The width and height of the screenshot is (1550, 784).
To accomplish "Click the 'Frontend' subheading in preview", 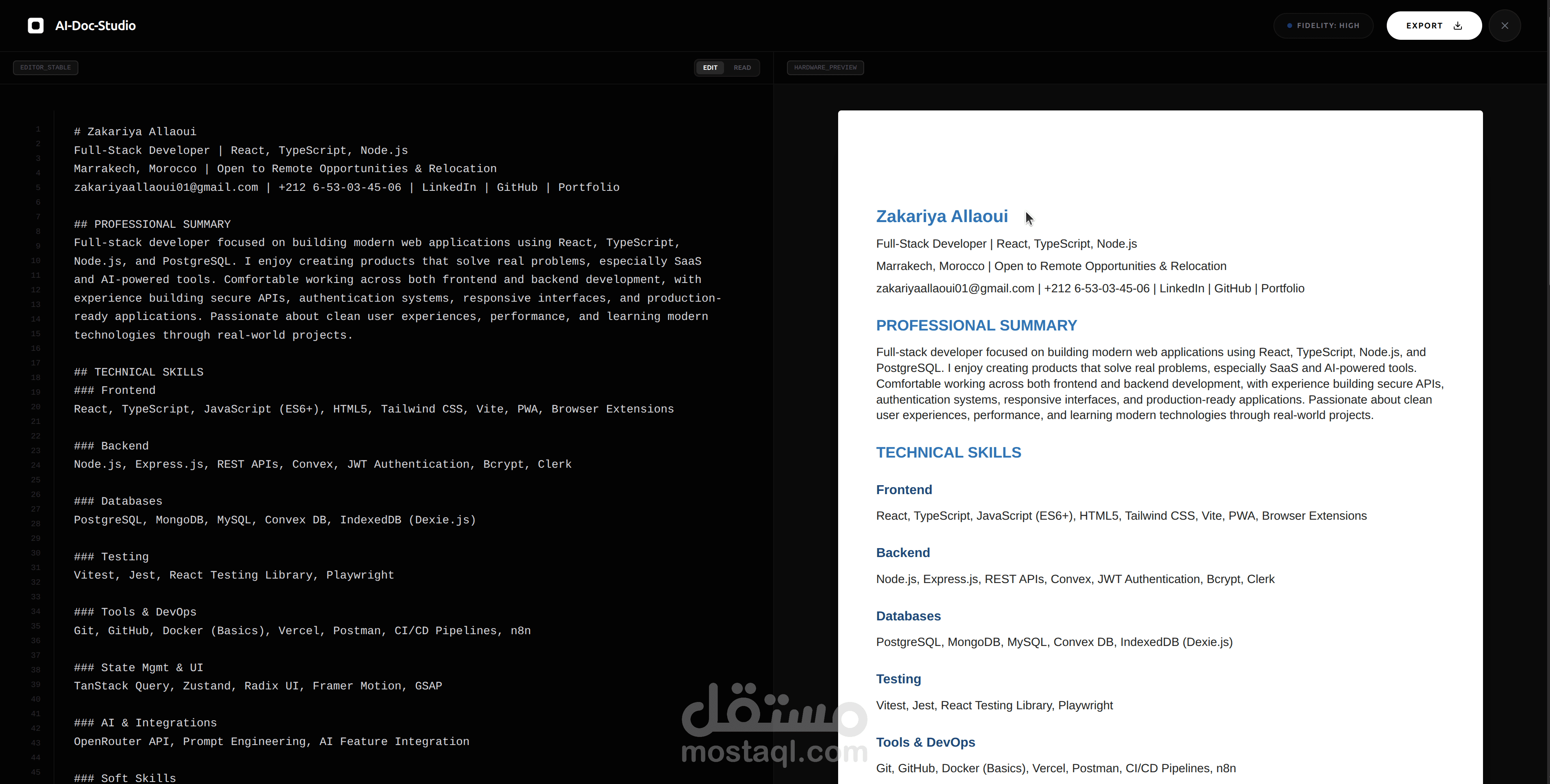I will pos(904,490).
